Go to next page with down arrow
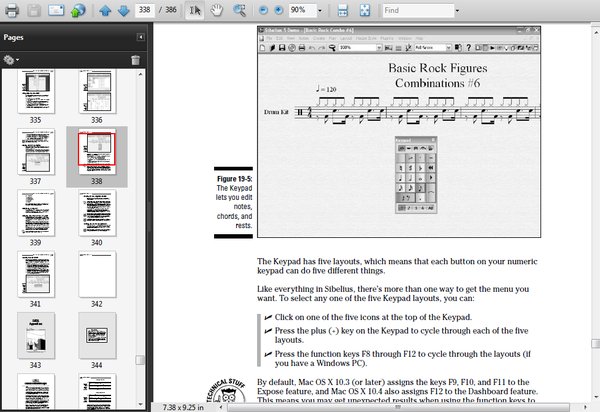Viewport: 600px width, 412px height. point(123,11)
